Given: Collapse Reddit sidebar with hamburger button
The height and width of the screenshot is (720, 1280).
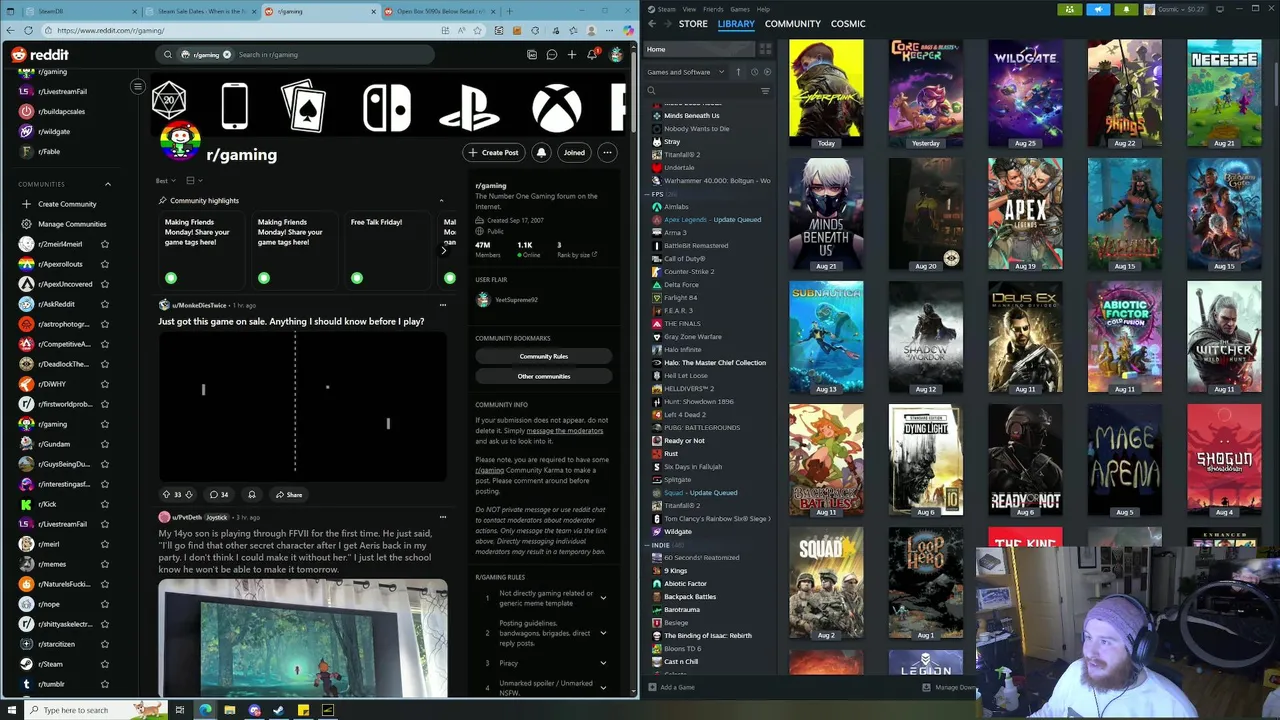Looking at the screenshot, I should [x=138, y=87].
